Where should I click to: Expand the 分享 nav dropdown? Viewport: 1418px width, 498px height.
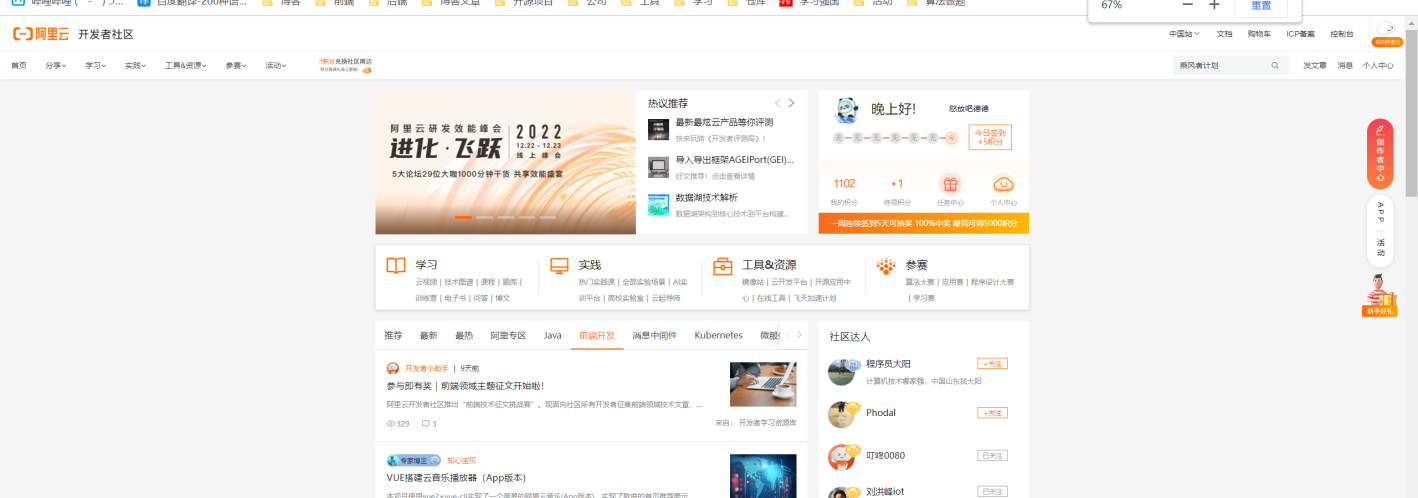(x=56, y=66)
